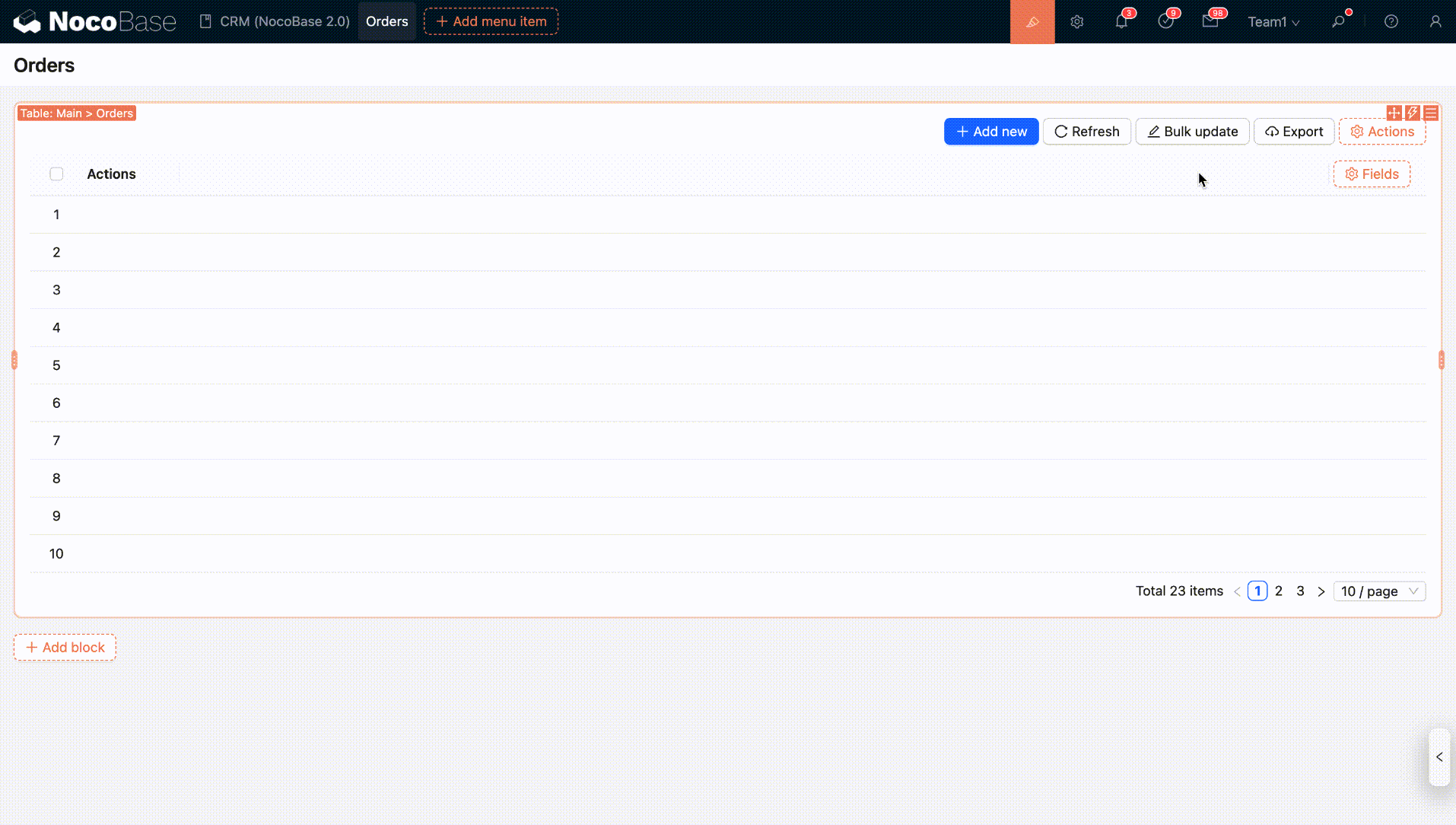1456x825 pixels.
Task: Open the user profile icon
Action: 1435,21
